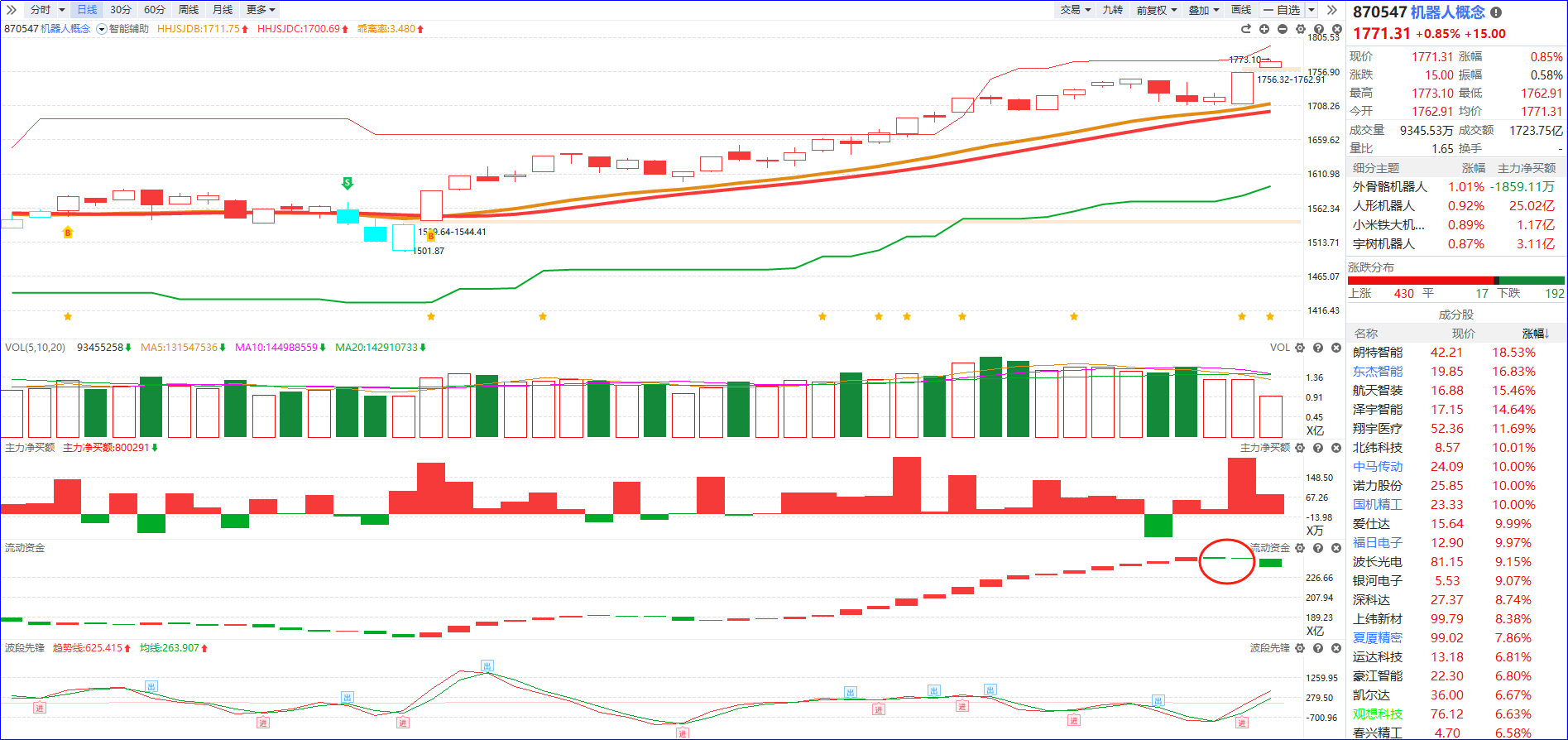This screenshot has height=740, width=1568.
Task: Click the 成分股 section heading
Action: pyautogui.click(x=1456, y=315)
